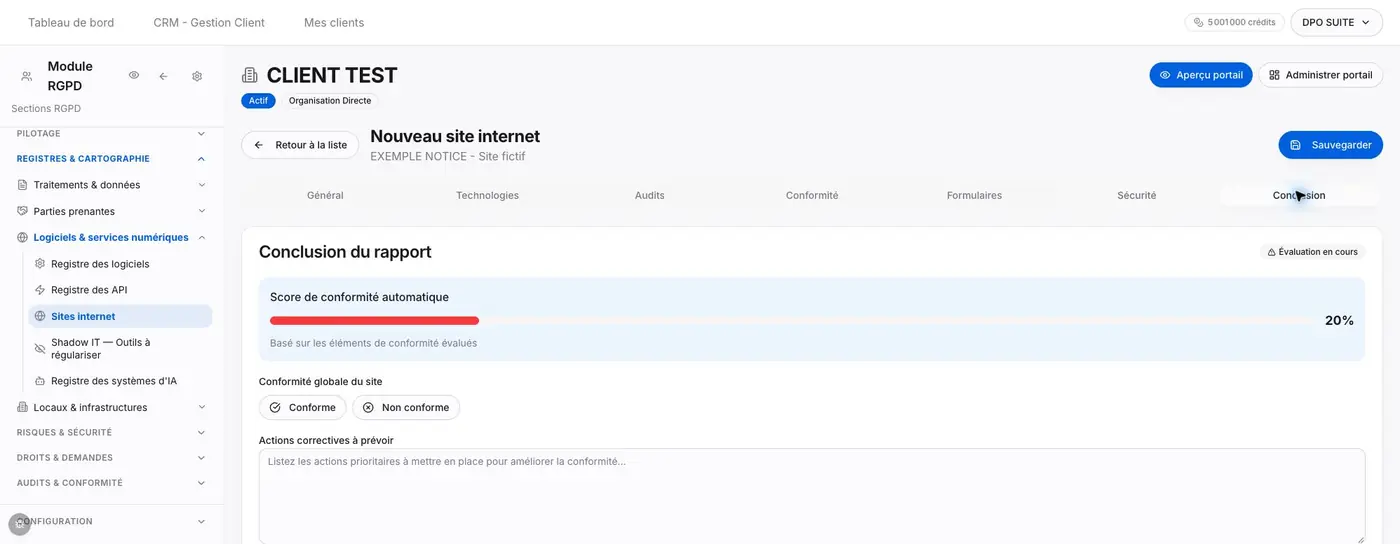Open the Conformité tab

[812, 196]
